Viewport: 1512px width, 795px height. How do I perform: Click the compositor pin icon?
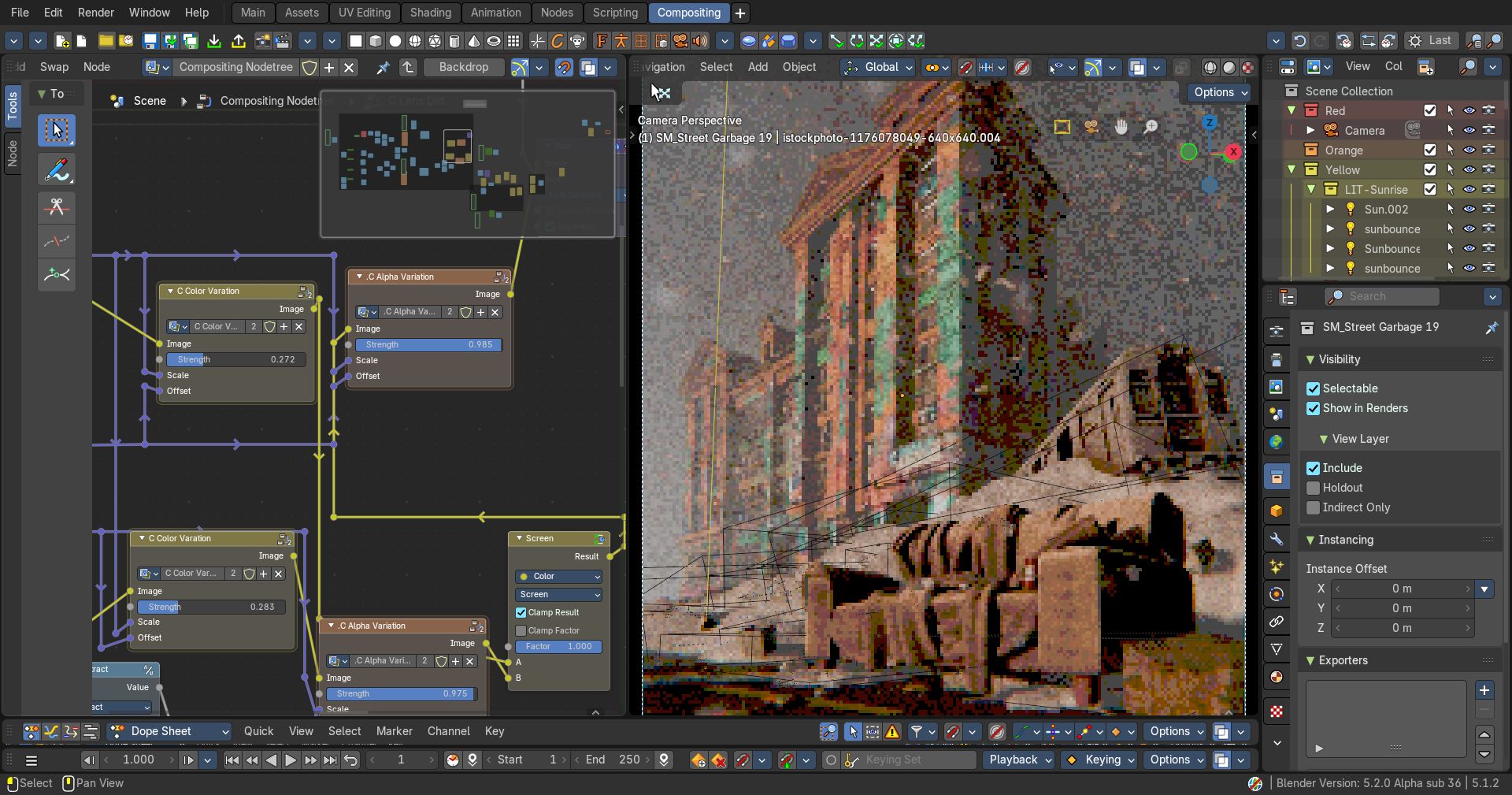[382, 68]
